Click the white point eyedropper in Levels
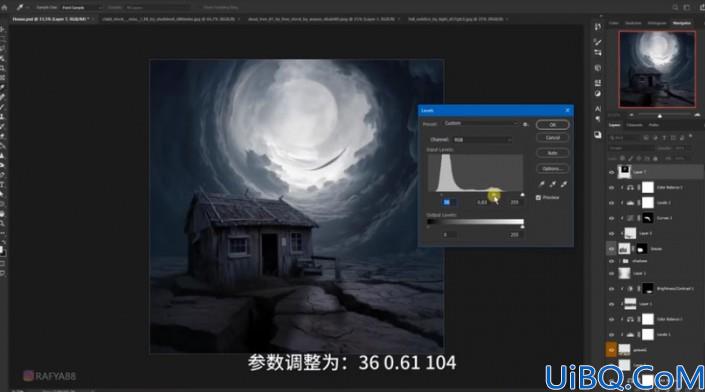The width and height of the screenshot is (705, 392). tap(563, 184)
